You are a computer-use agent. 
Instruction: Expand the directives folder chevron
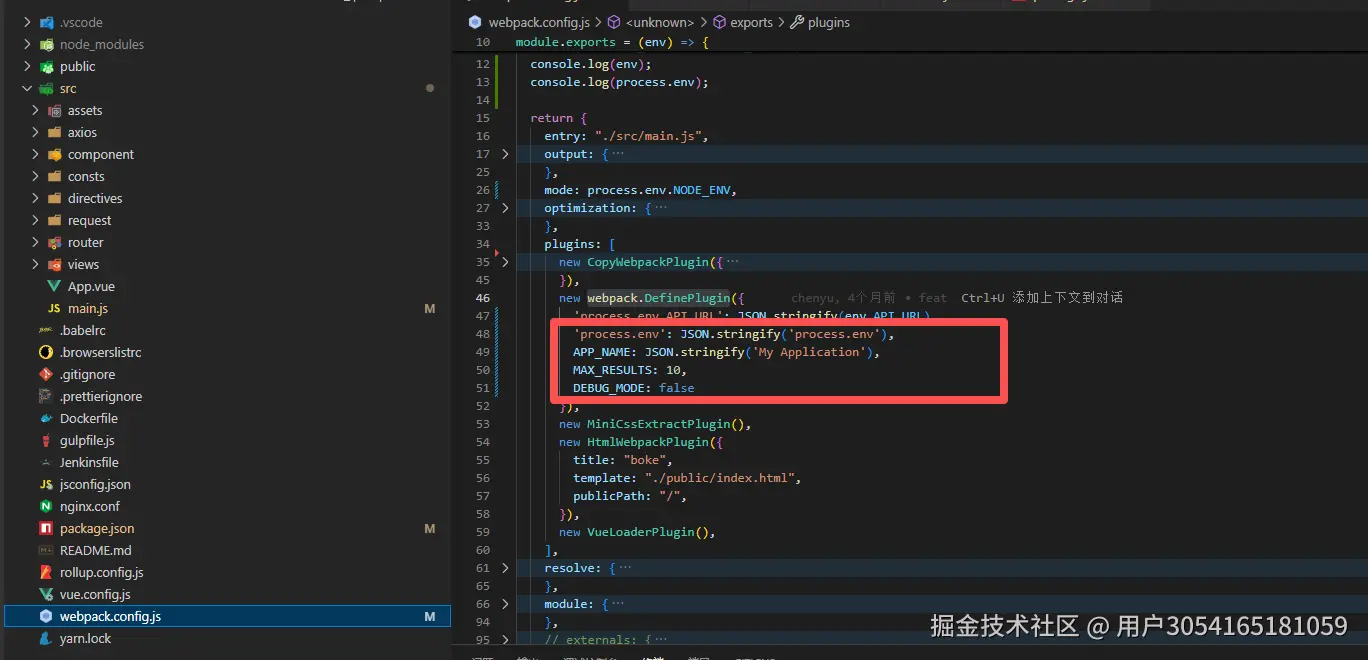35,198
